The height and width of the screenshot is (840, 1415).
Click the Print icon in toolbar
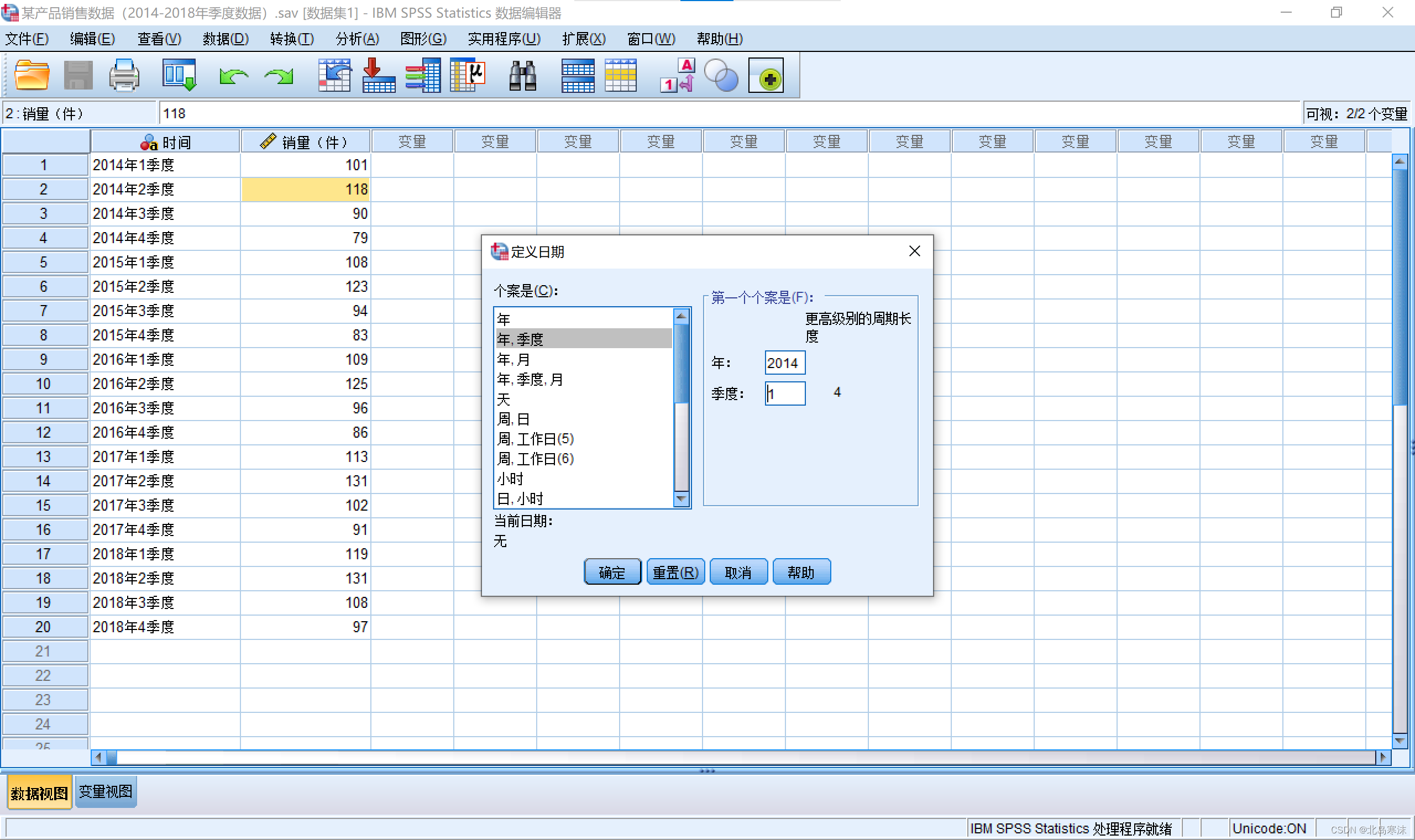tap(123, 76)
